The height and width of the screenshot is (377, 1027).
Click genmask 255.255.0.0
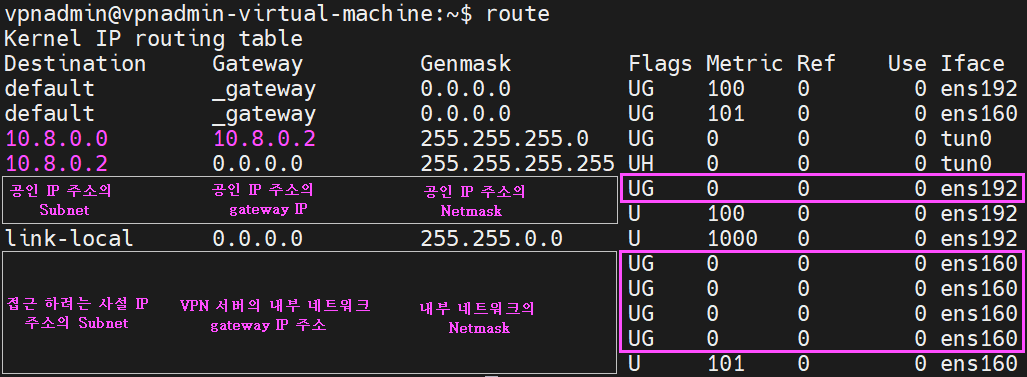491,238
